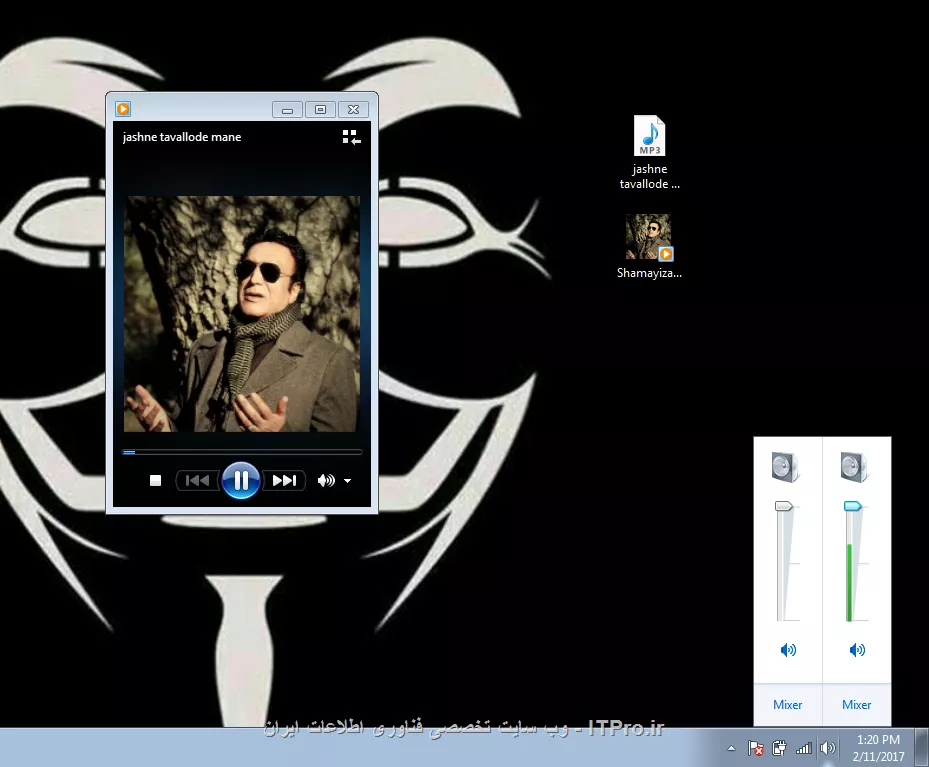The width and height of the screenshot is (929, 767).
Task: Open Action Center flag icon
Action: click(x=755, y=749)
